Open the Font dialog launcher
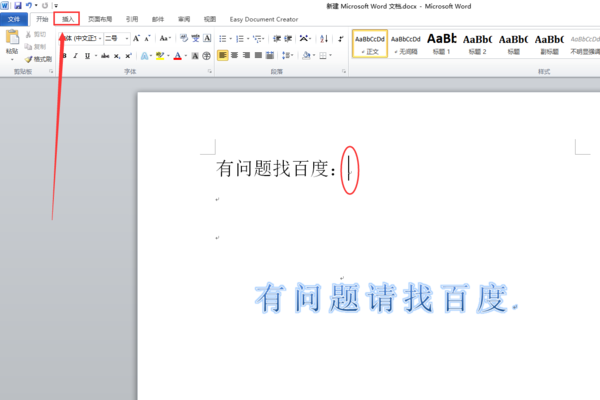Viewport: 600px width, 400px height. (210, 71)
